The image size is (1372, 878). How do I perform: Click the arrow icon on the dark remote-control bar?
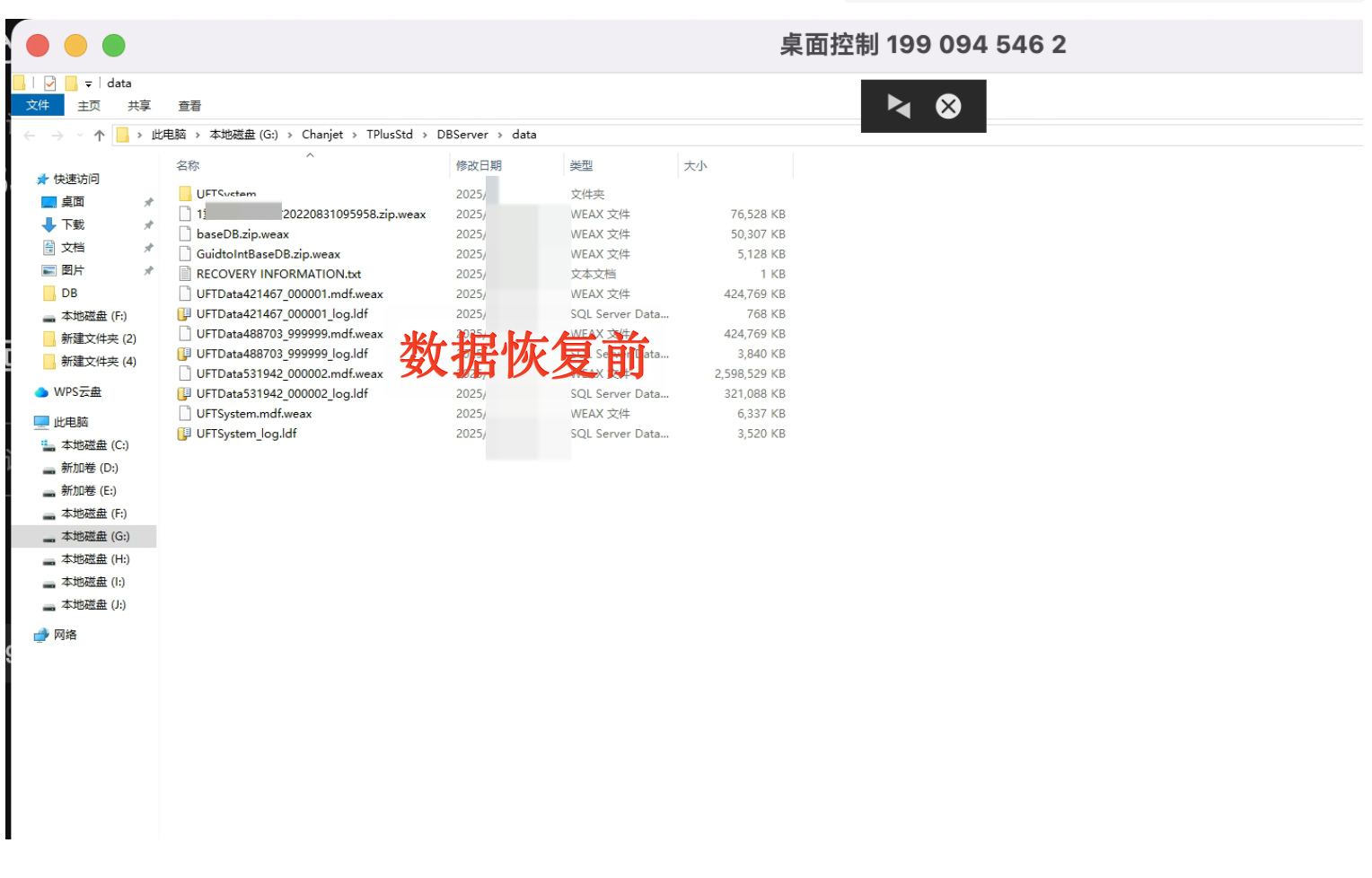(899, 106)
